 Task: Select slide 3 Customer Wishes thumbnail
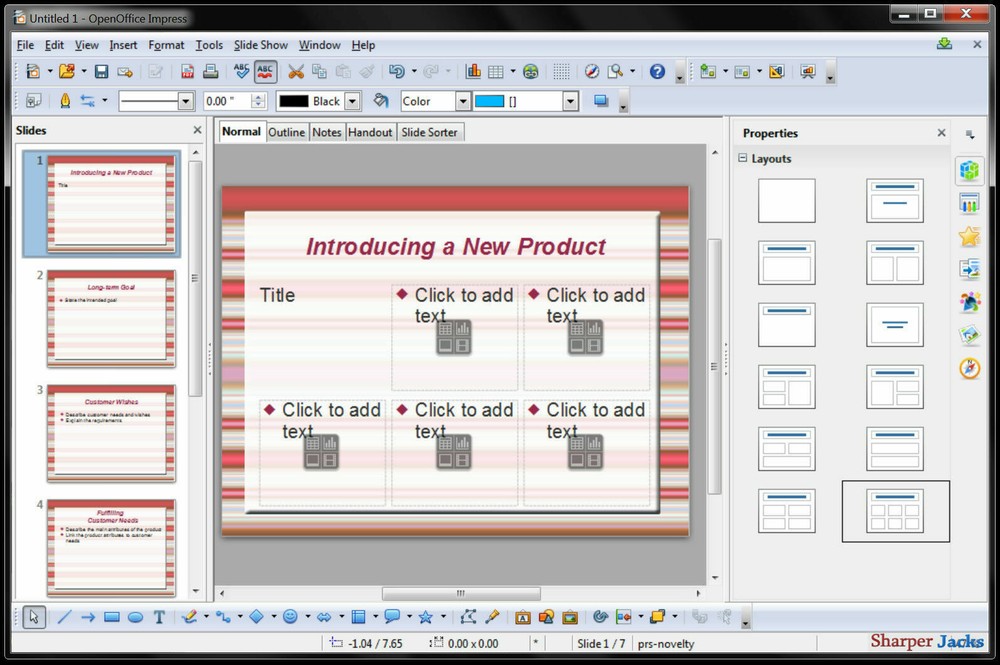click(110, 432)
